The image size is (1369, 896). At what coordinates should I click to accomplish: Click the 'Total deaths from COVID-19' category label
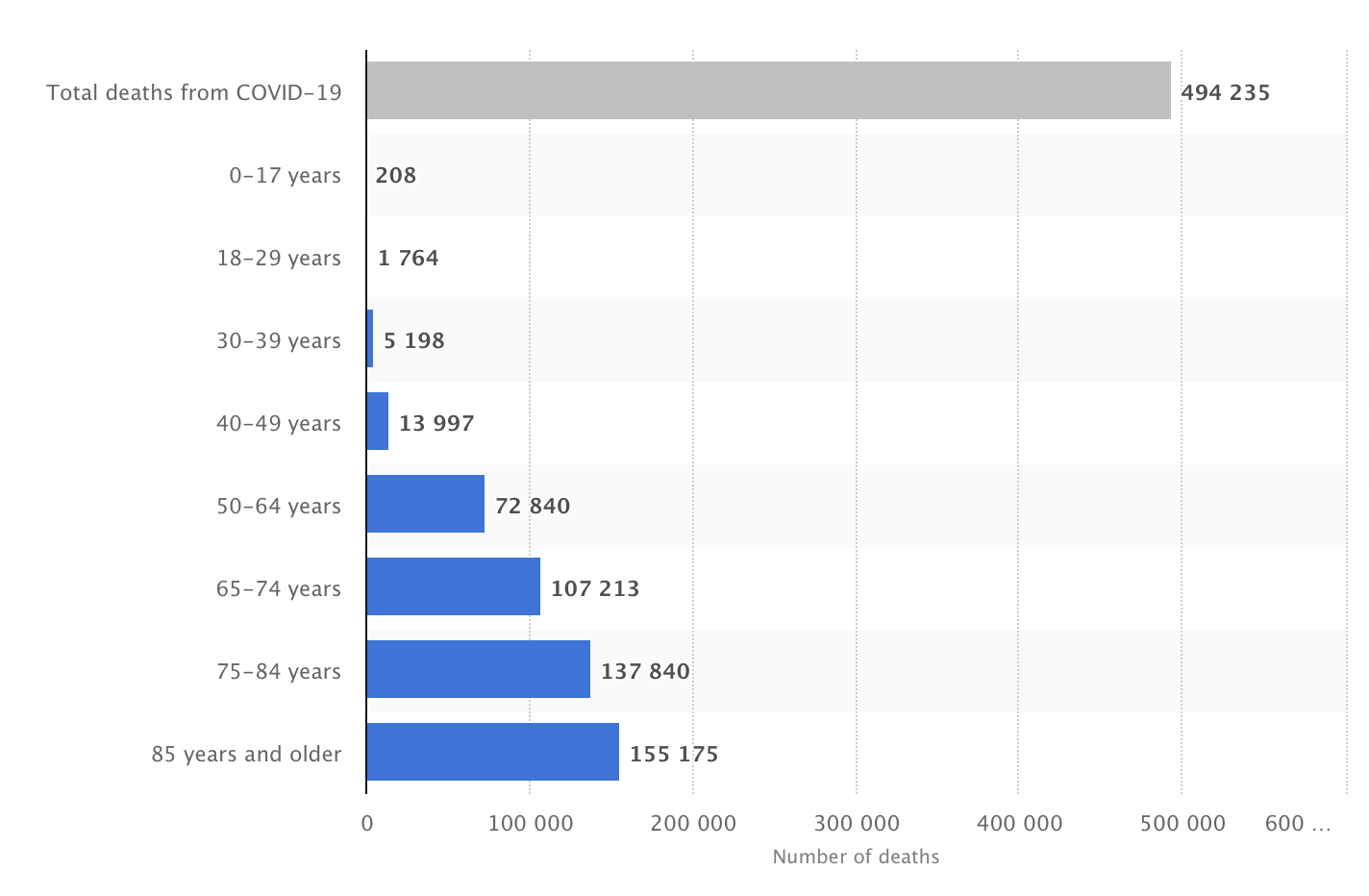point(194,93)
